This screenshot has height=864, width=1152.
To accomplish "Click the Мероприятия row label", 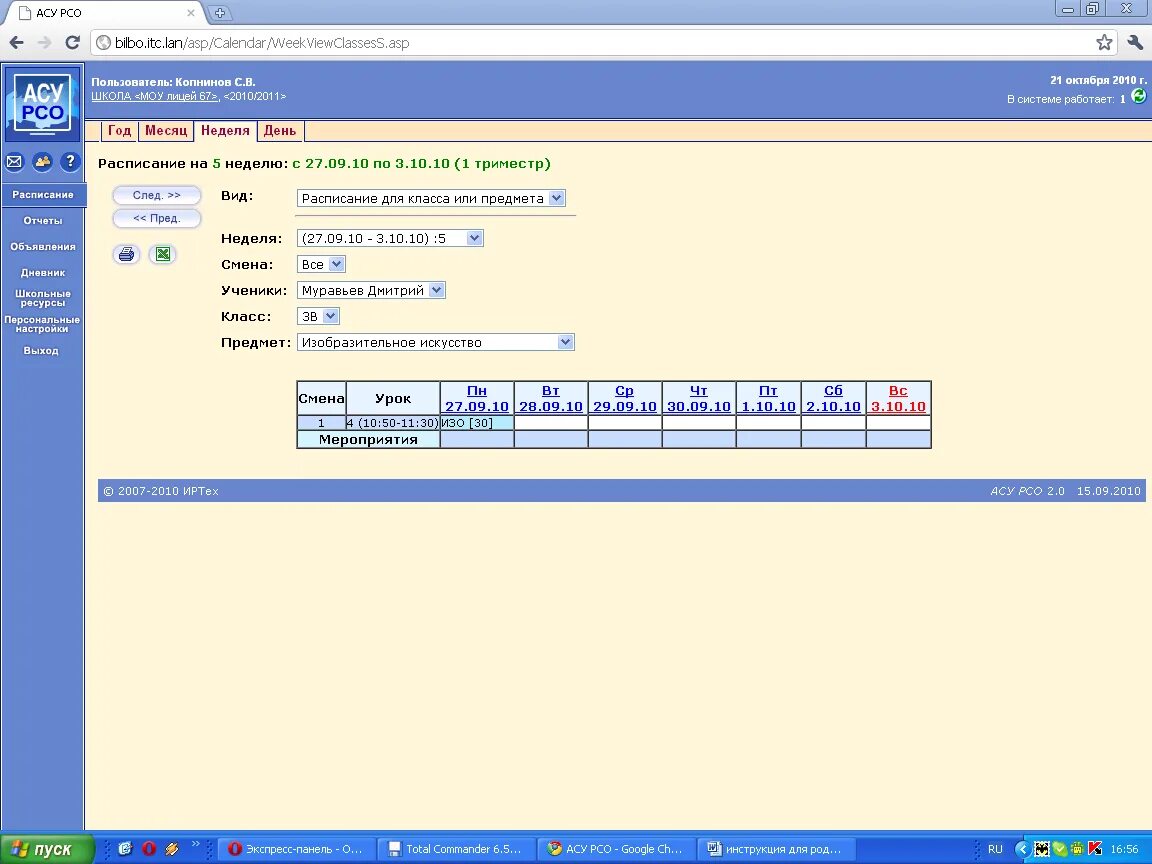I will pos(368,439).
